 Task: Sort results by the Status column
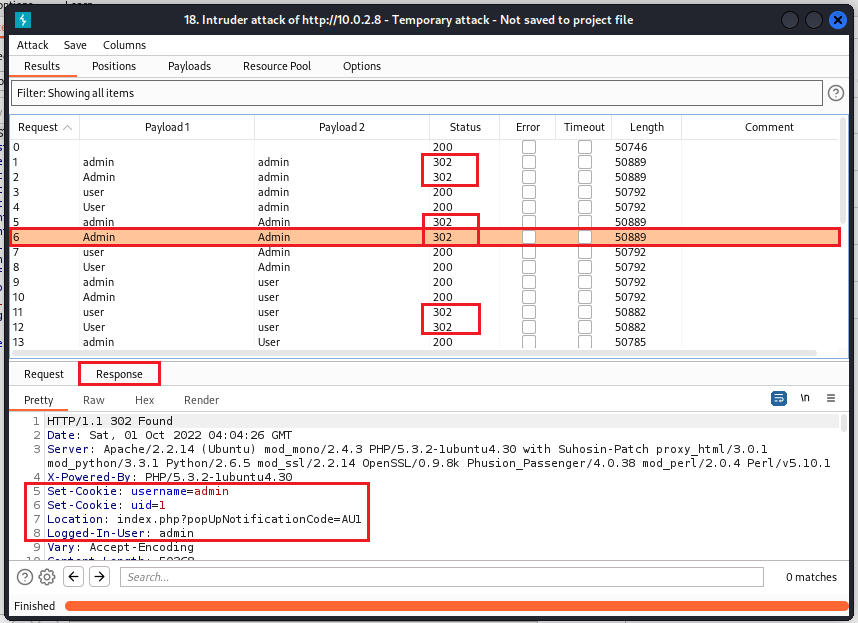pos(465,127)
